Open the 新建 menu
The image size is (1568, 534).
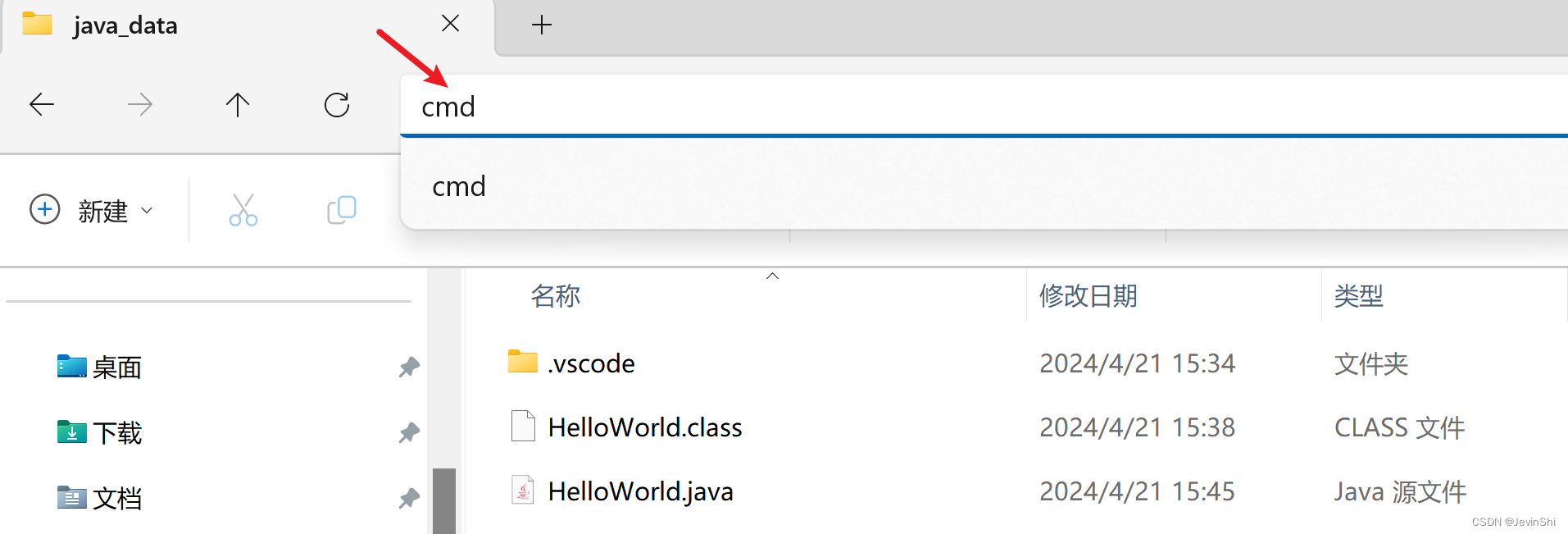[91, 210]
